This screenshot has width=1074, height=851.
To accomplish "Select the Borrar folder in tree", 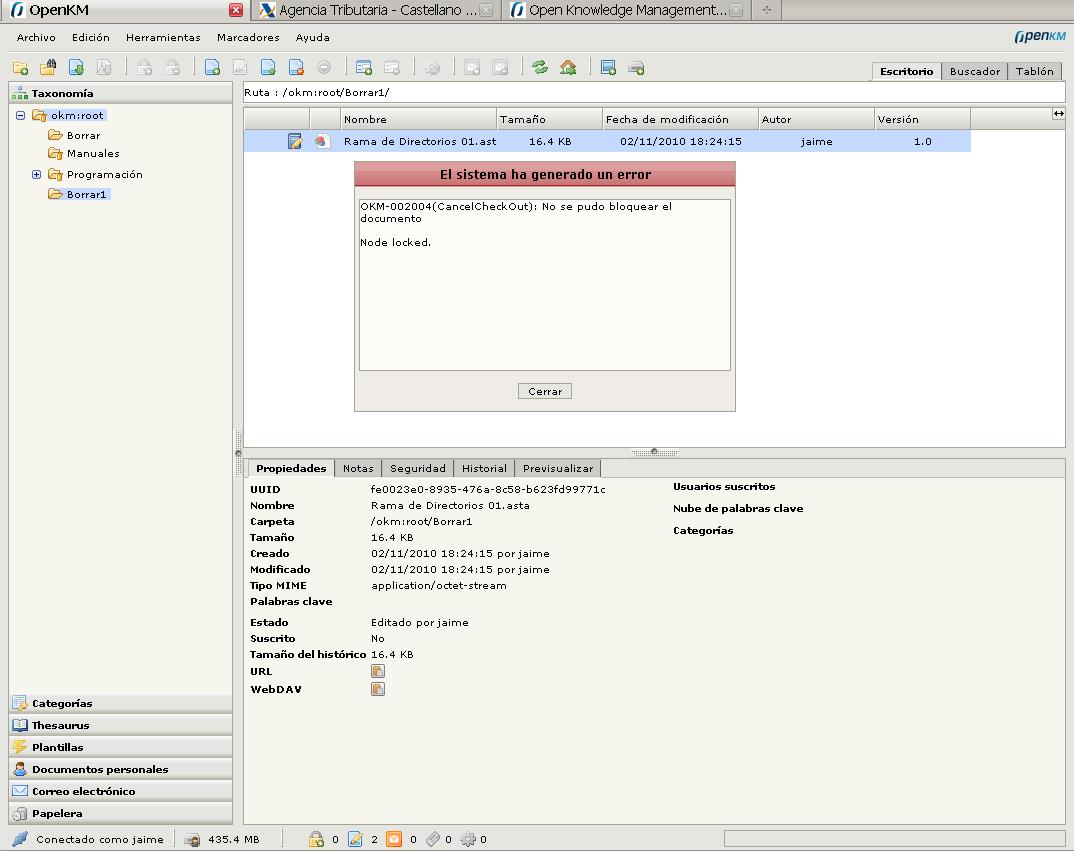I will coord(84,136).
